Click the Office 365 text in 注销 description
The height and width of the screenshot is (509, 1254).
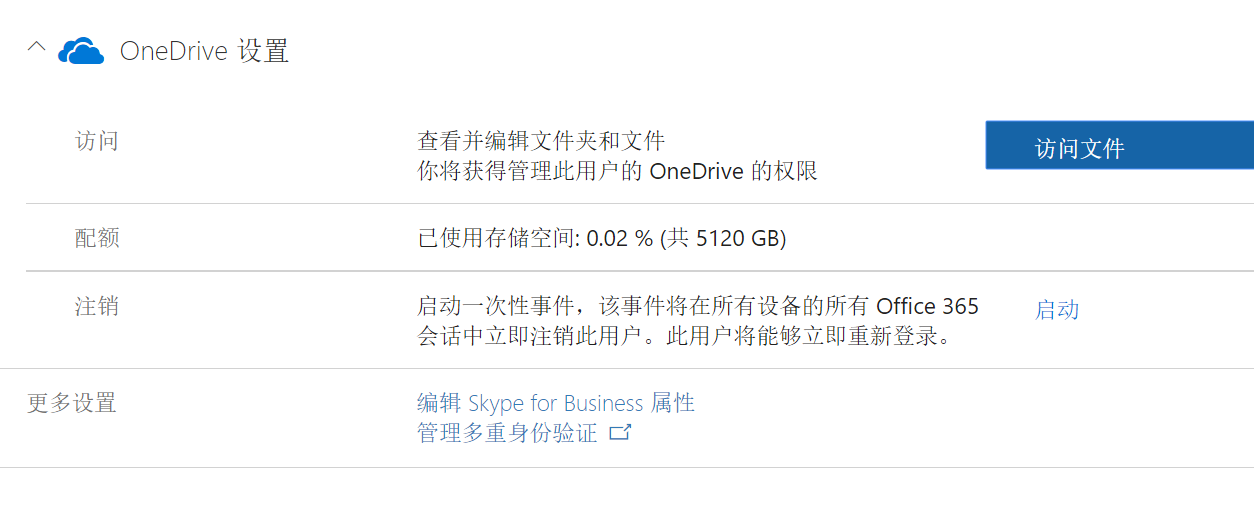(x=927, y=306)
